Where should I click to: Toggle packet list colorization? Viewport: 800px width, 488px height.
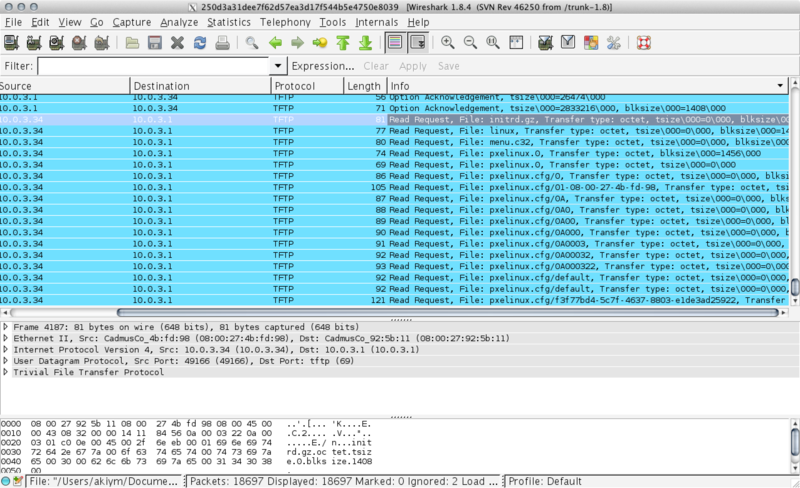tap(395, 43)
